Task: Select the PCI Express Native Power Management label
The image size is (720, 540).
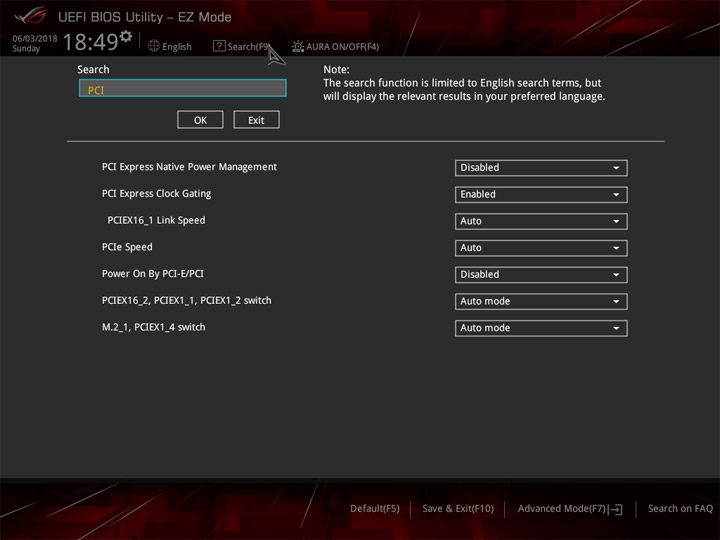Action: 189,167
